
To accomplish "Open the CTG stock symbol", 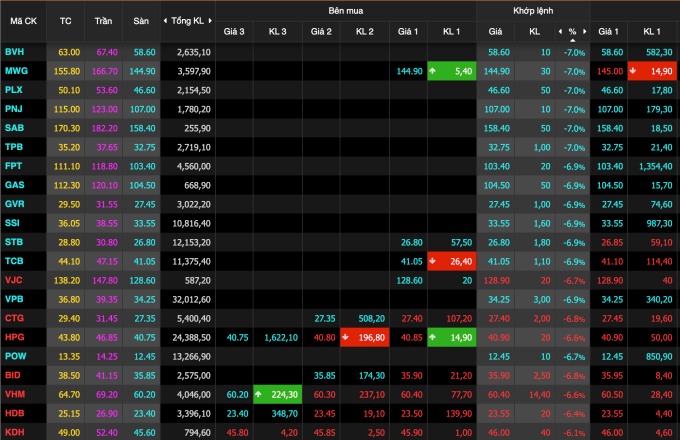I will (x=14, y=318).
